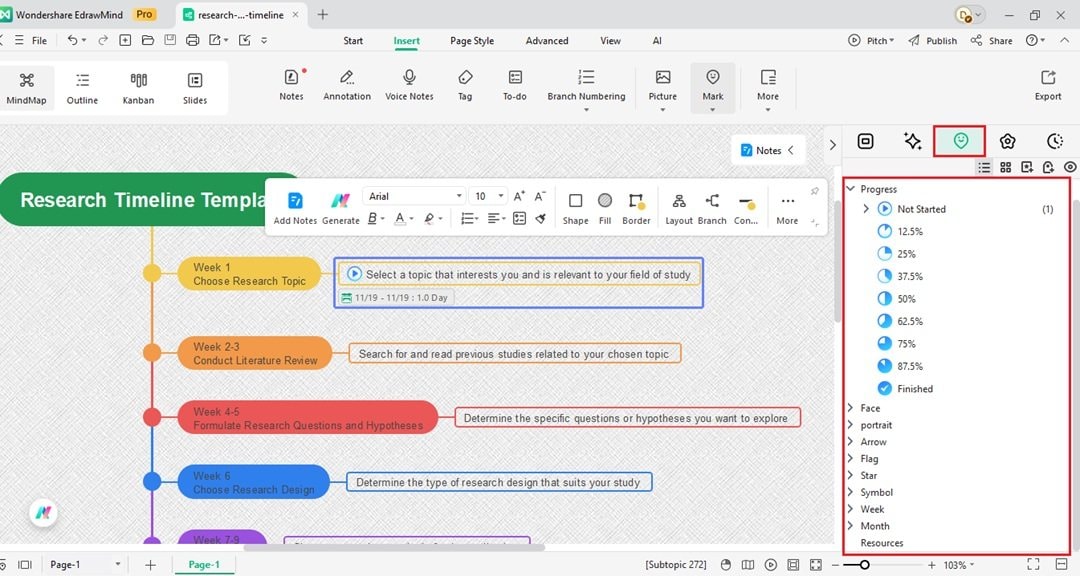Viewport: 1080px width, 576px height.
Task: Click the Page-1 bottom tab
Action: (x=204, y=564)
